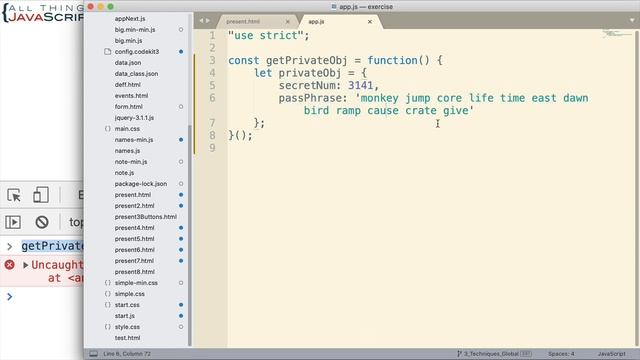
Task: Open present3Buttons.html in the sidebar
Action: point(146,217)
